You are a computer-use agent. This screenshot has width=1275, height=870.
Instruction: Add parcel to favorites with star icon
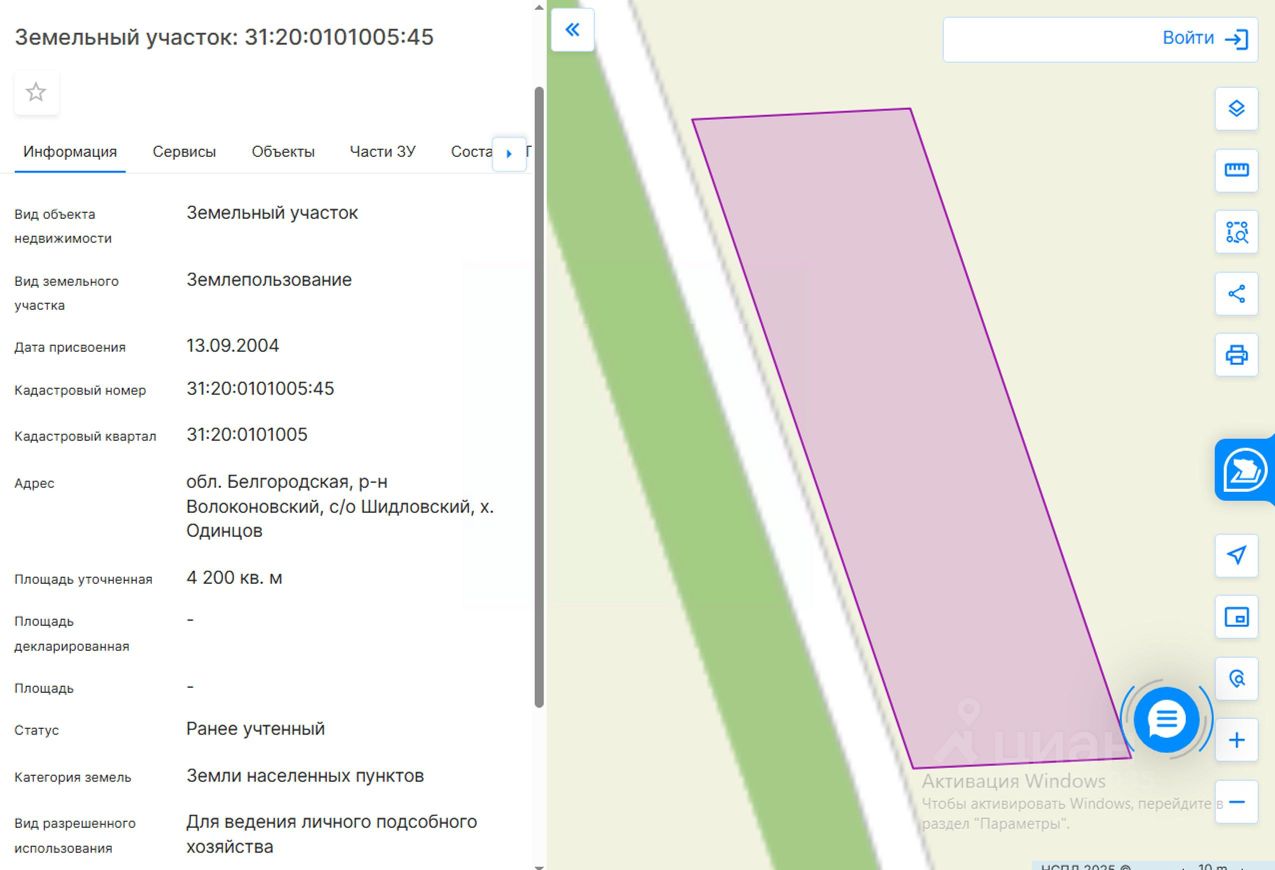pyautogui.click(x=36, y=93)
